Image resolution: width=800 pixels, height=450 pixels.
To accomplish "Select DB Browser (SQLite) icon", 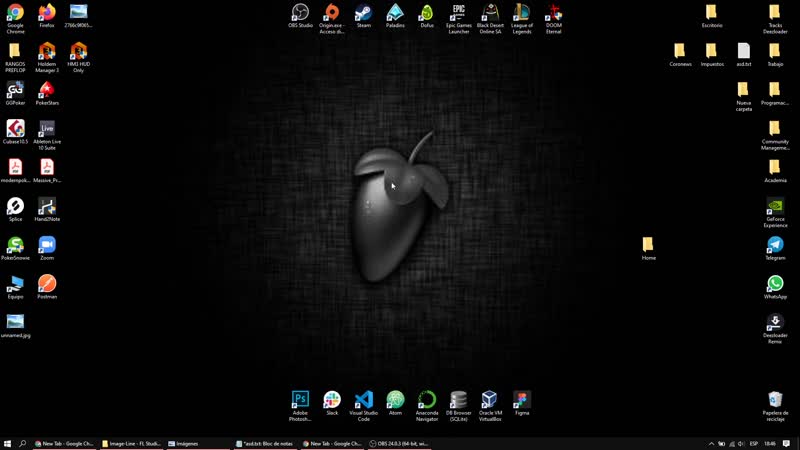I will point(459,400).
